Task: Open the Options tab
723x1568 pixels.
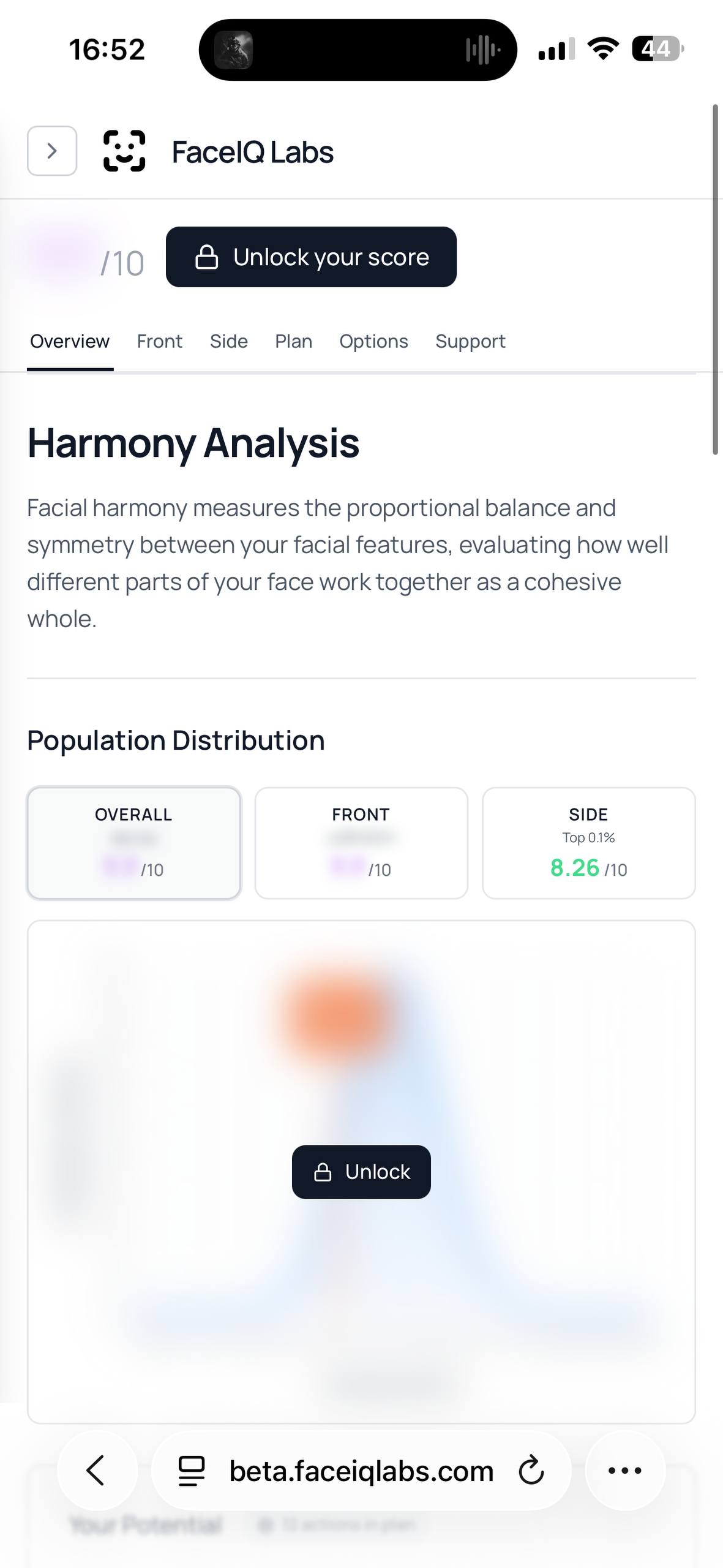Action: (373, 341)
